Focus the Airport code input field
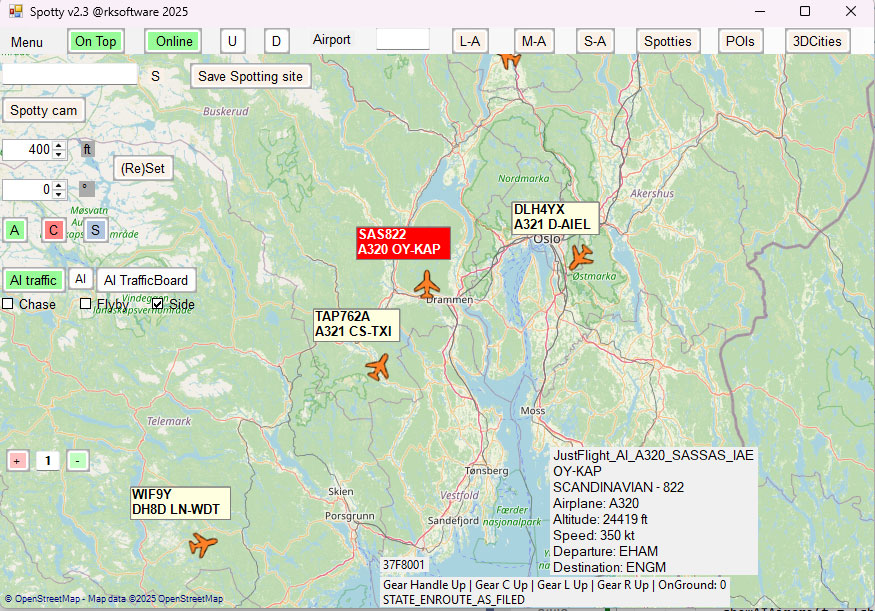Image resolution: width=875 pixels, height=611 pixels. (x=403, y=40)
